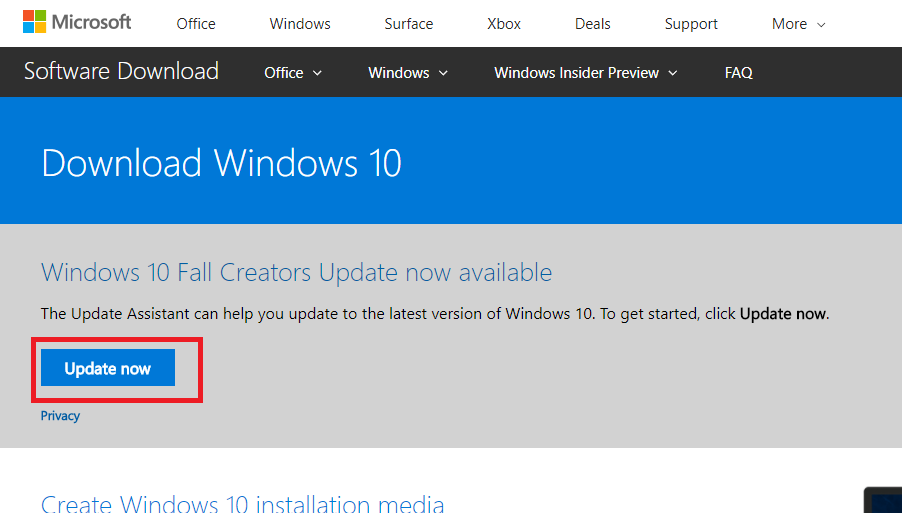Click the Download Windows 10 banner heading
This screenshot has width=902, height=513.
tap(221, 163)
